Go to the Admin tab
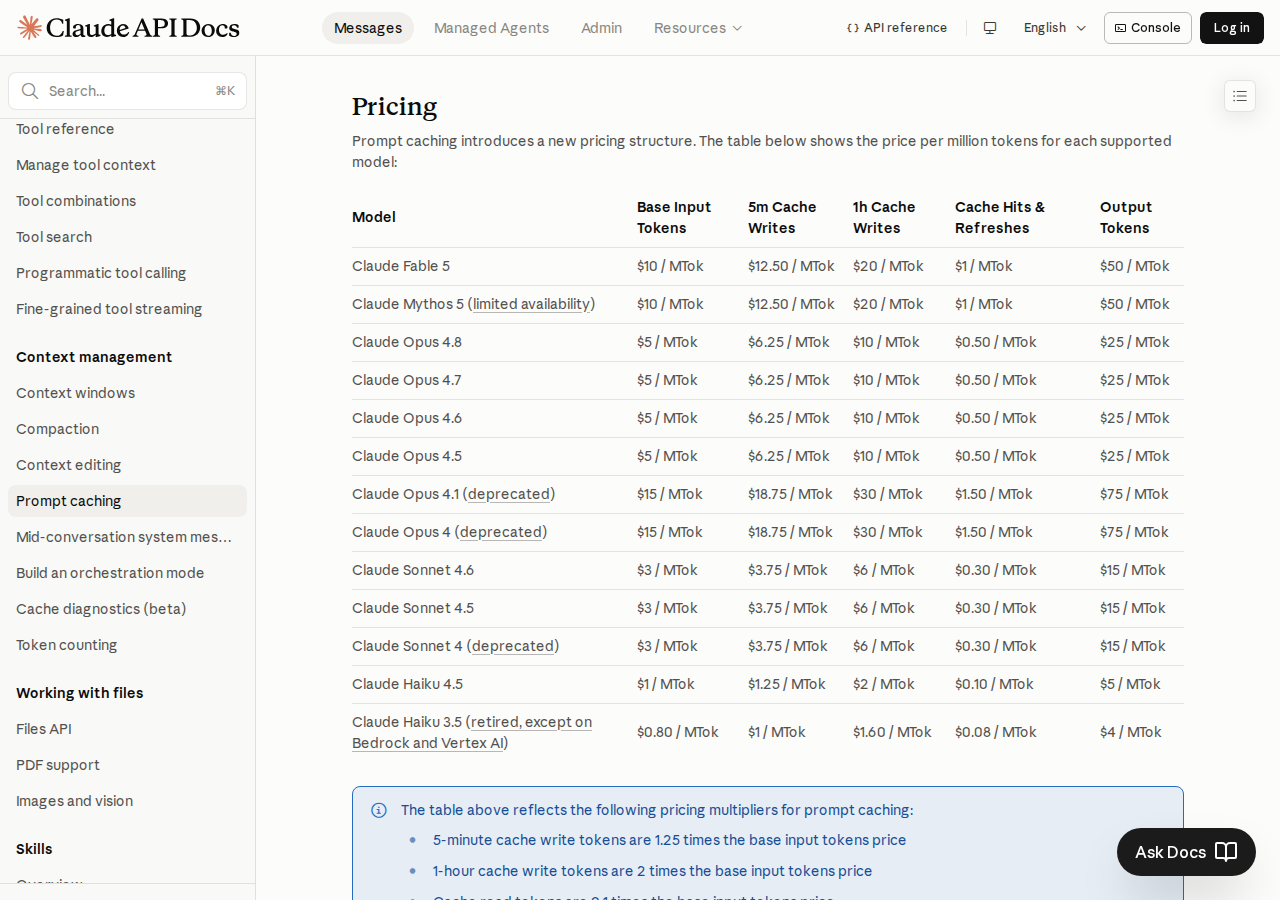Image resolution: width=1280 pixels, height=900 pixels. pyautogui.click(x=601, y=28)
